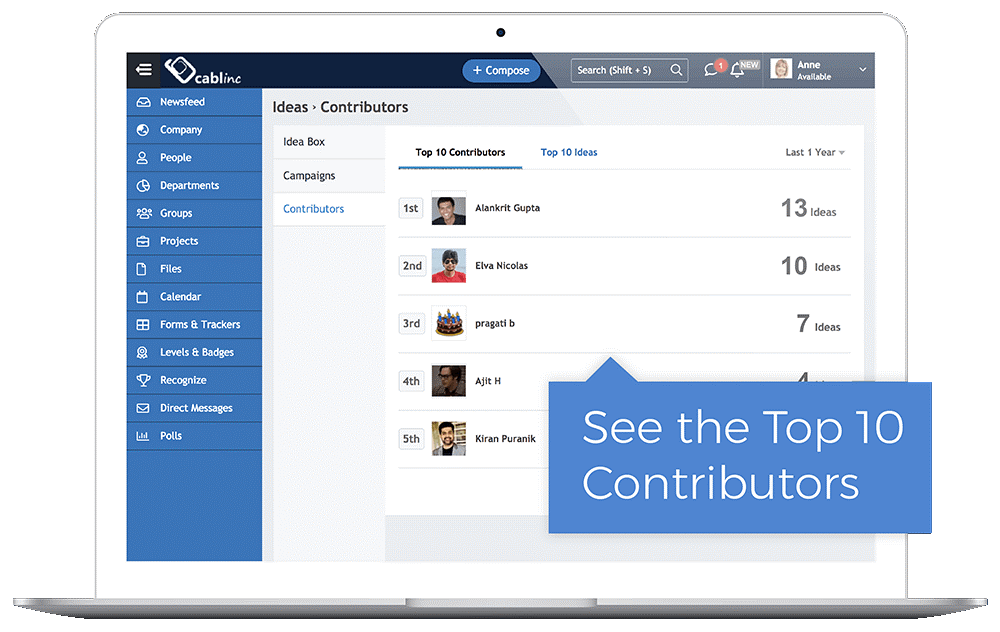Switch to Top 10 Ideas tab
This screenshot has height=632, width=1000.
(x=569, y=152)
